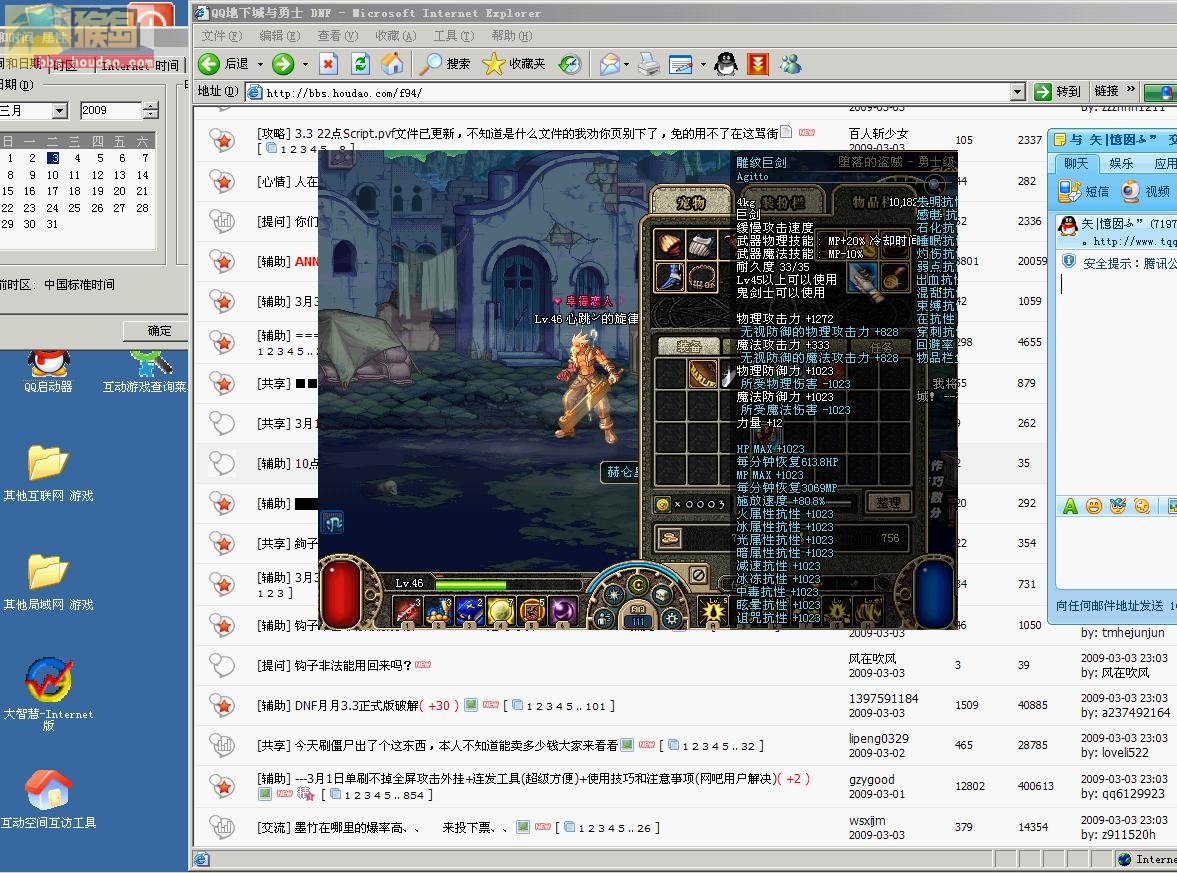Click the red download-arrow toolbar icon

pyautogui.click(x=758, y=65)
